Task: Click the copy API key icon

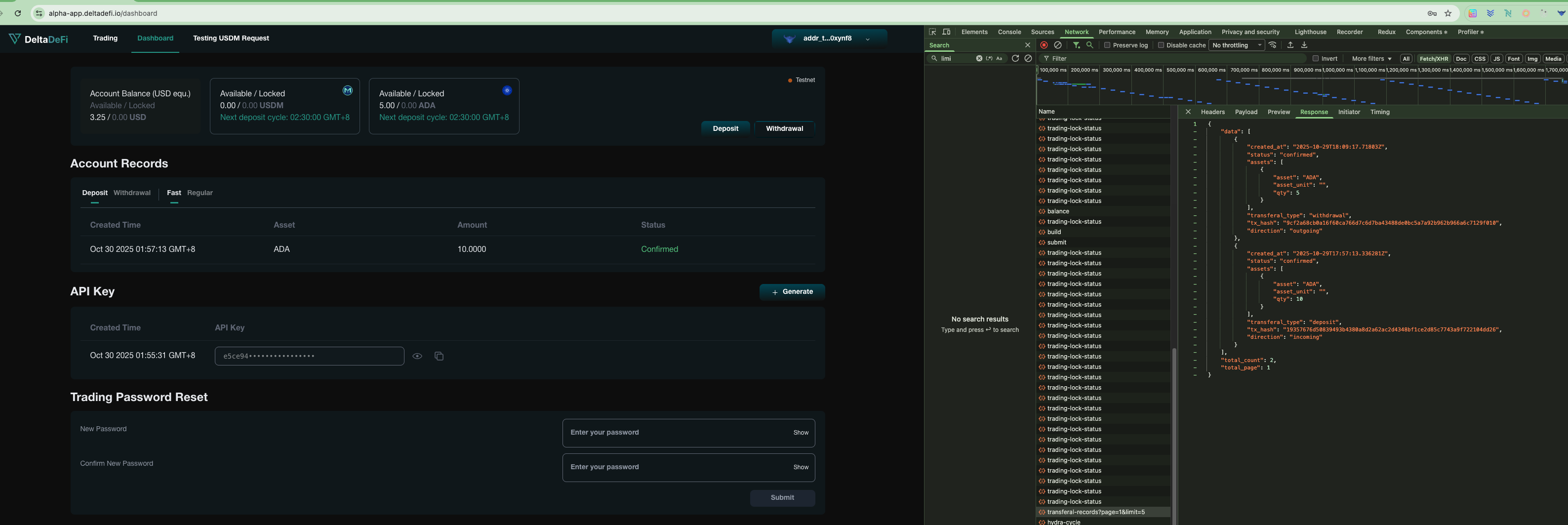Action: (439, 356)
